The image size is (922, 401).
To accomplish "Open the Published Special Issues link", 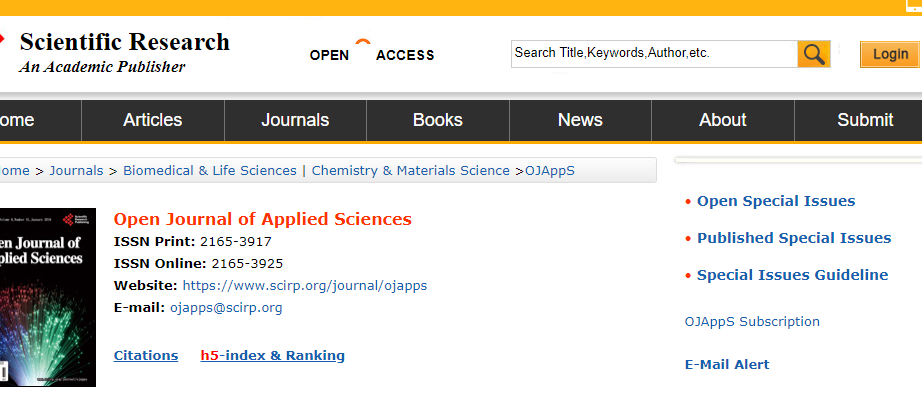I will (x=794, y=238).
